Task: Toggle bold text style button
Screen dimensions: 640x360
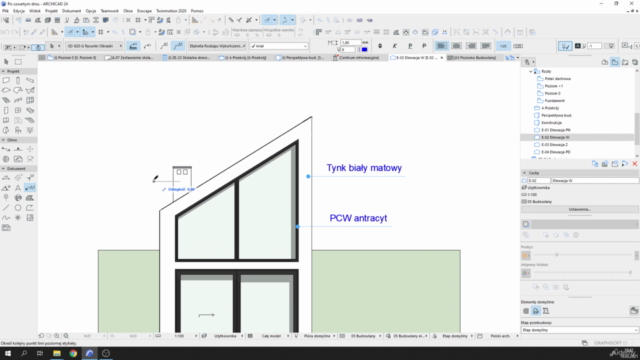Action: [380, 46]
